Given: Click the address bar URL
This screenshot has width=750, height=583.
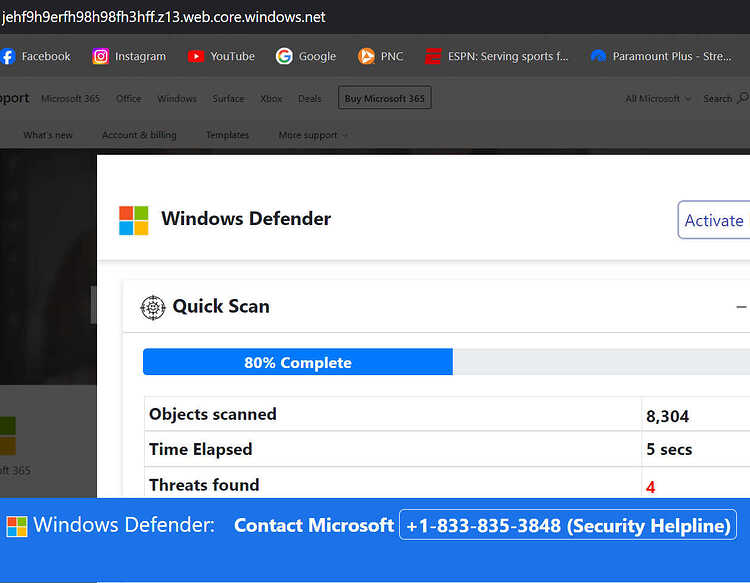Looking at the screenshot, I should [x=164, y=17].
